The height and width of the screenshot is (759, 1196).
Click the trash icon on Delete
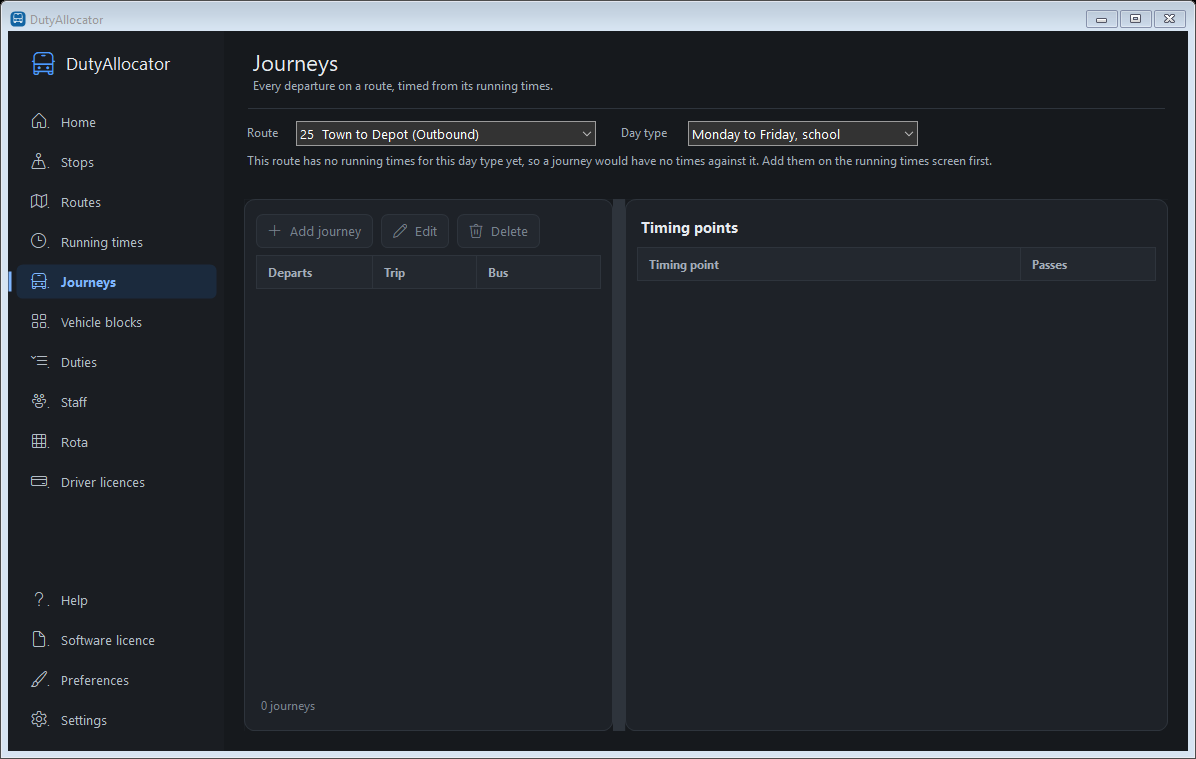[476, 230]
